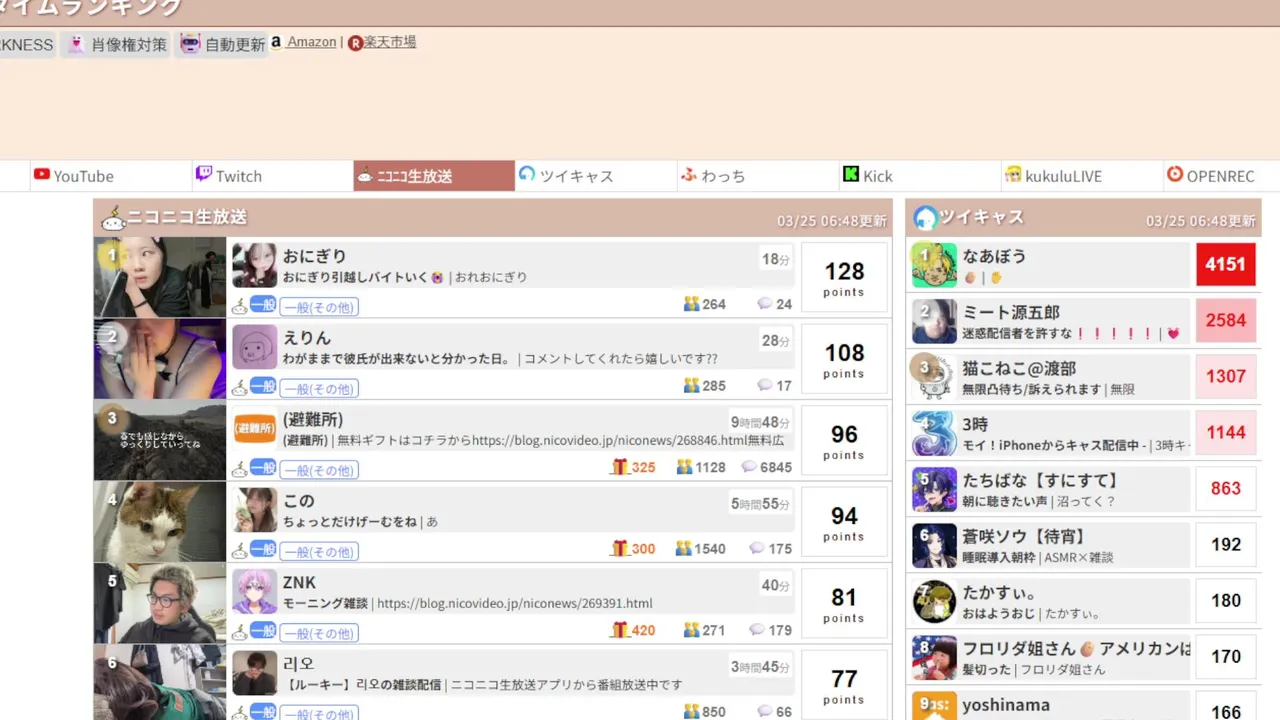This screenshot has width=1280, height=720.
Task: Click the ZNK avatar icon
Action: (254, 592)
